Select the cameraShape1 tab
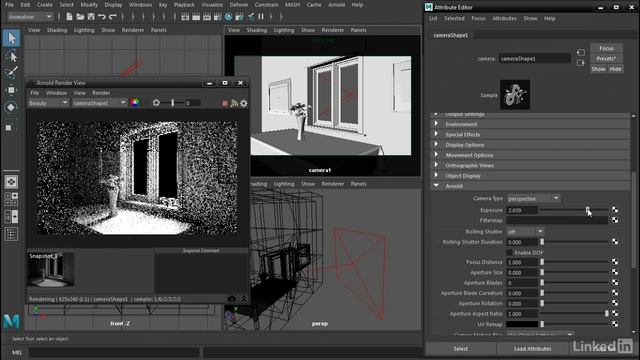Screen dimensions: 640x360 (451, 35)
